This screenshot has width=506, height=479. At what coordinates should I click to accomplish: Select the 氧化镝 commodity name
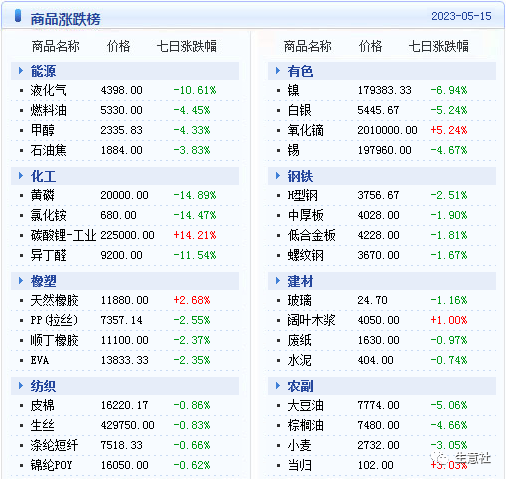coord(305,130)
